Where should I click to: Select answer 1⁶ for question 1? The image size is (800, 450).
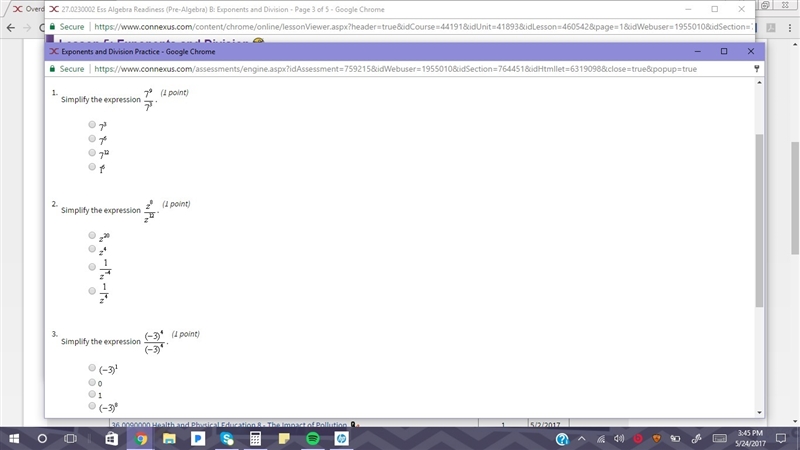coord(92,166)
